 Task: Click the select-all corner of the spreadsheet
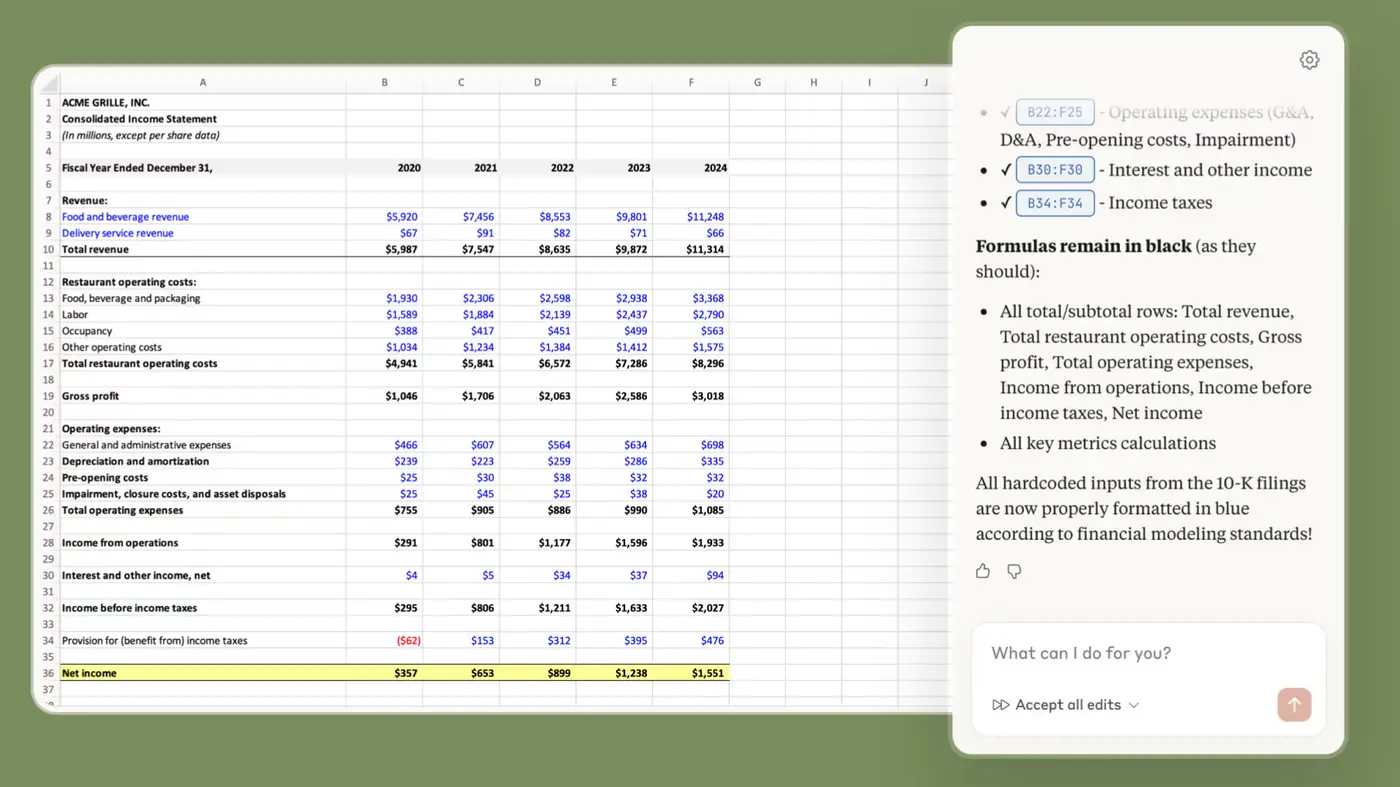click(x=48, y=82)
